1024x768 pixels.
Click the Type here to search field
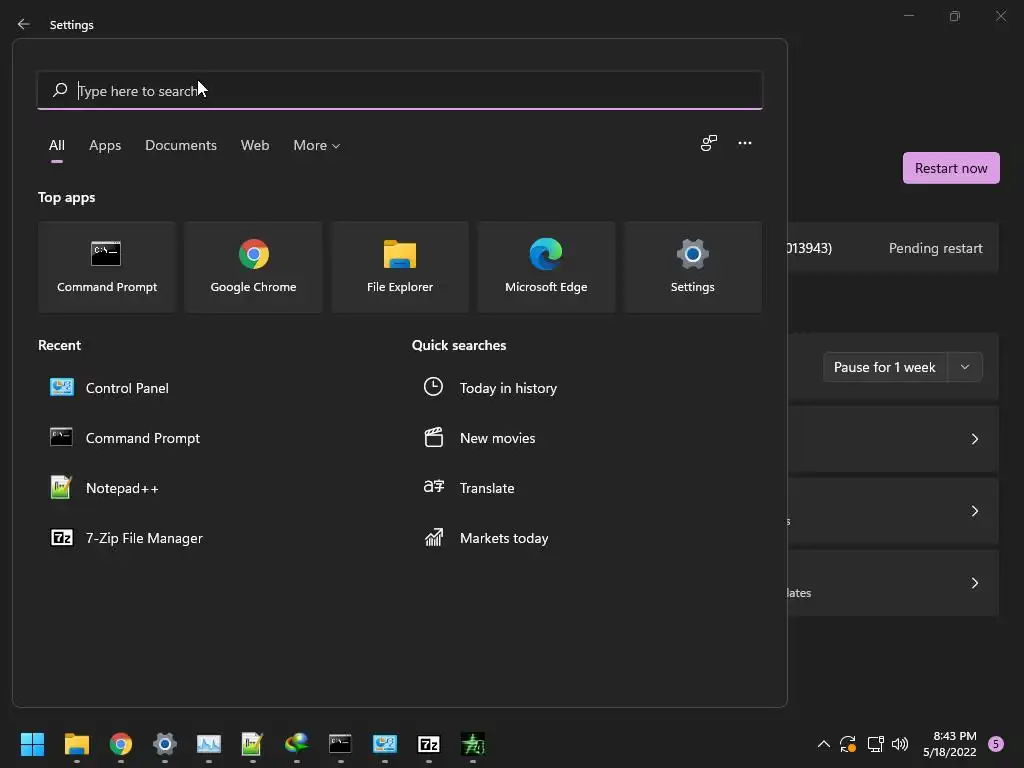click(400, 90)
